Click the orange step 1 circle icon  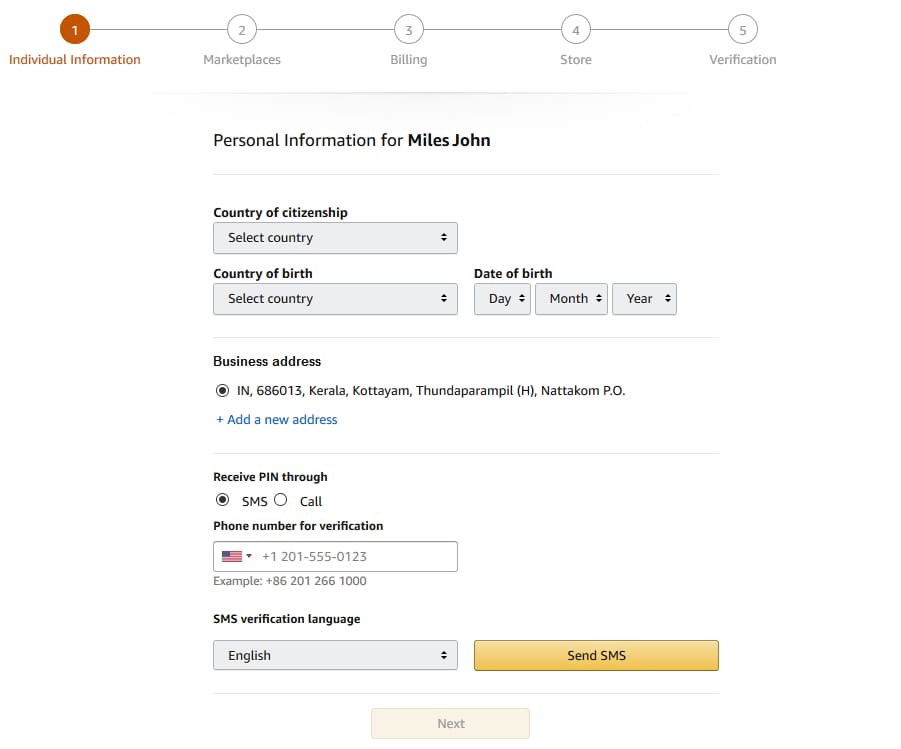click(75, 30)
